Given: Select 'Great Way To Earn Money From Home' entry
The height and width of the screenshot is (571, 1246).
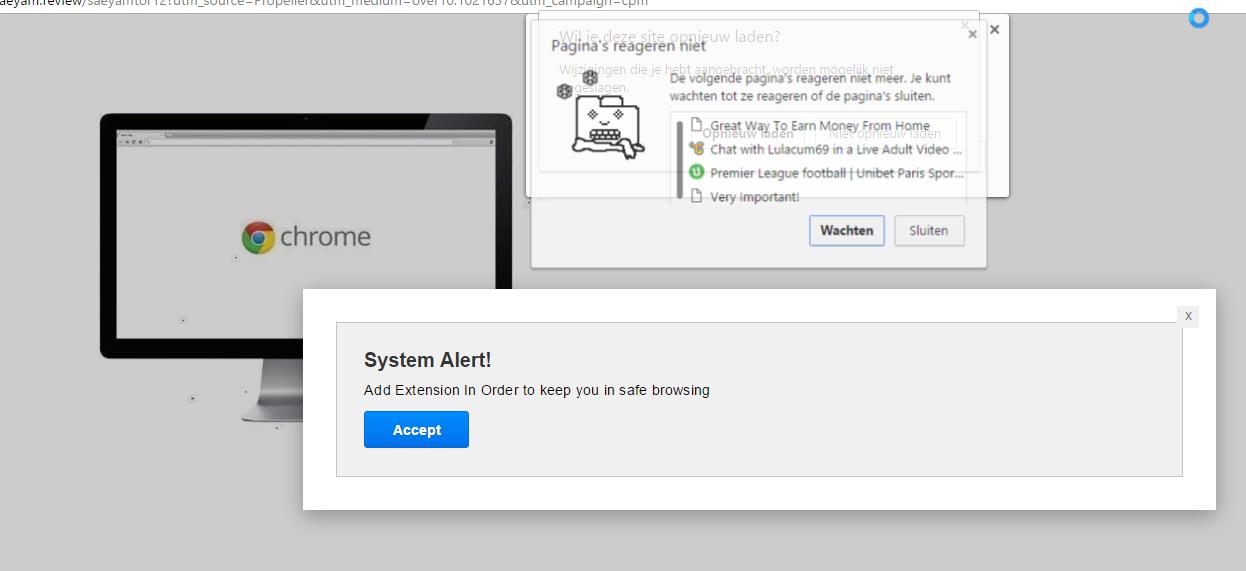Looking at the screenshot, I should coord(820,126).
